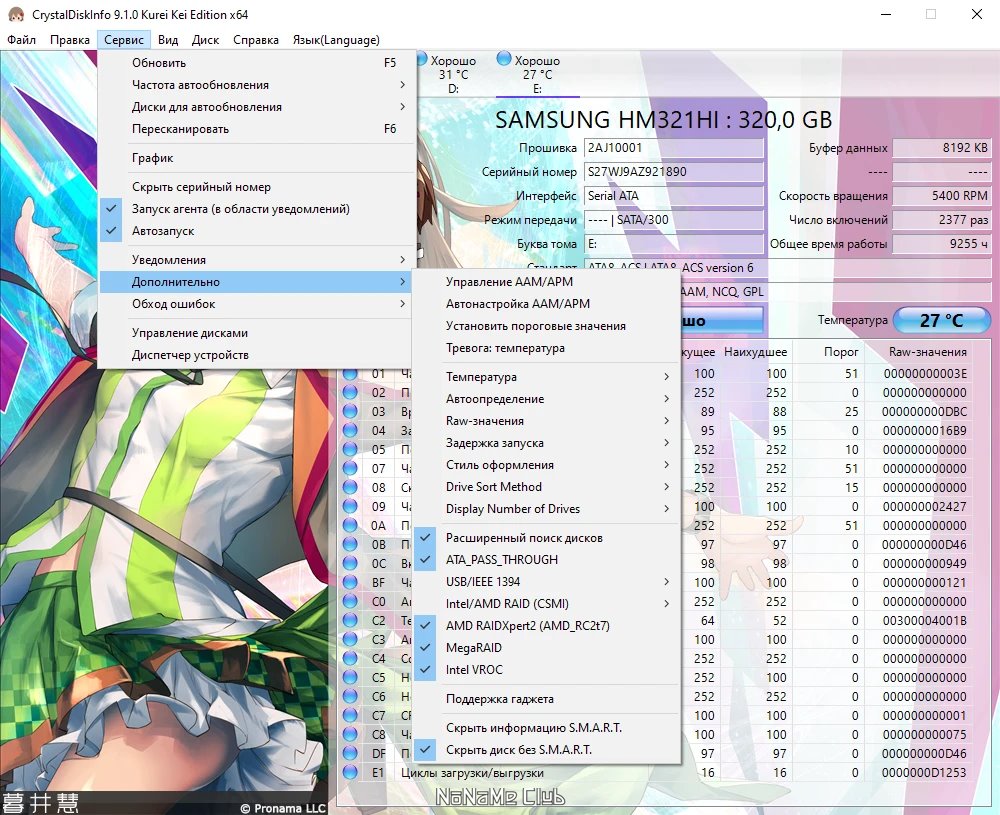1000x815 pixels.
Task: Click the CrystalDiskInfo app icon in title bar
Action: 15,14
